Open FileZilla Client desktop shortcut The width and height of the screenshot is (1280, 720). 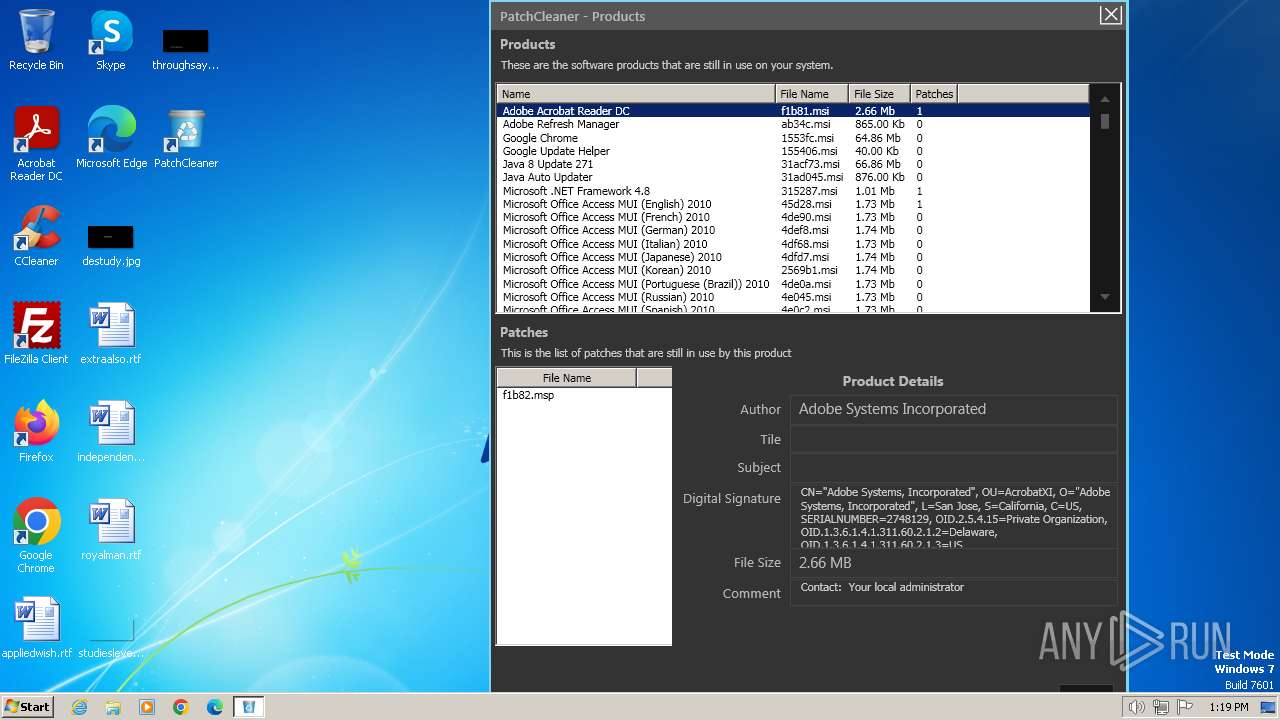(36, 334)
